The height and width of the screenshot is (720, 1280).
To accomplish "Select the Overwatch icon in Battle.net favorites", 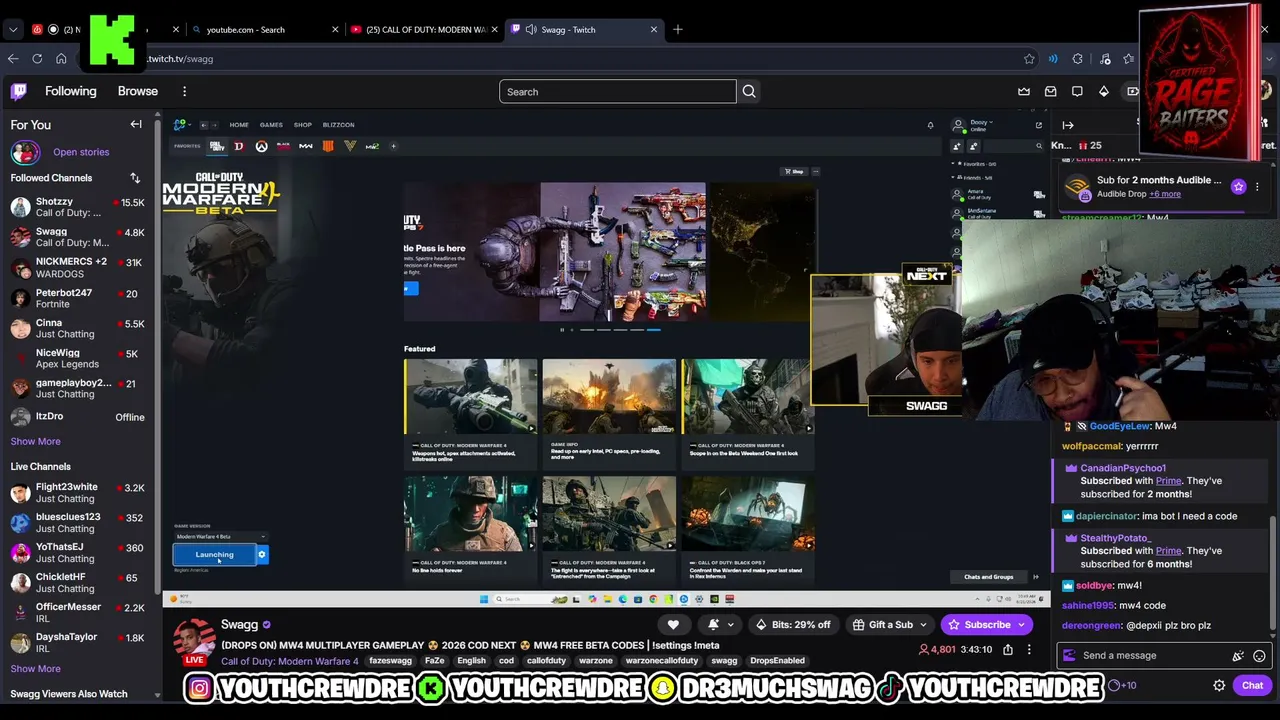I will click(261, 146).
